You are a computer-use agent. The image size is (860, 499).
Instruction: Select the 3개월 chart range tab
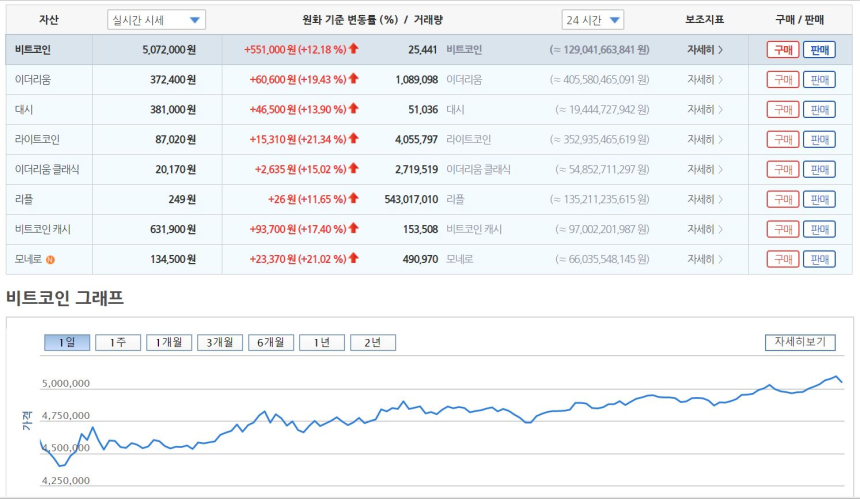220,343
